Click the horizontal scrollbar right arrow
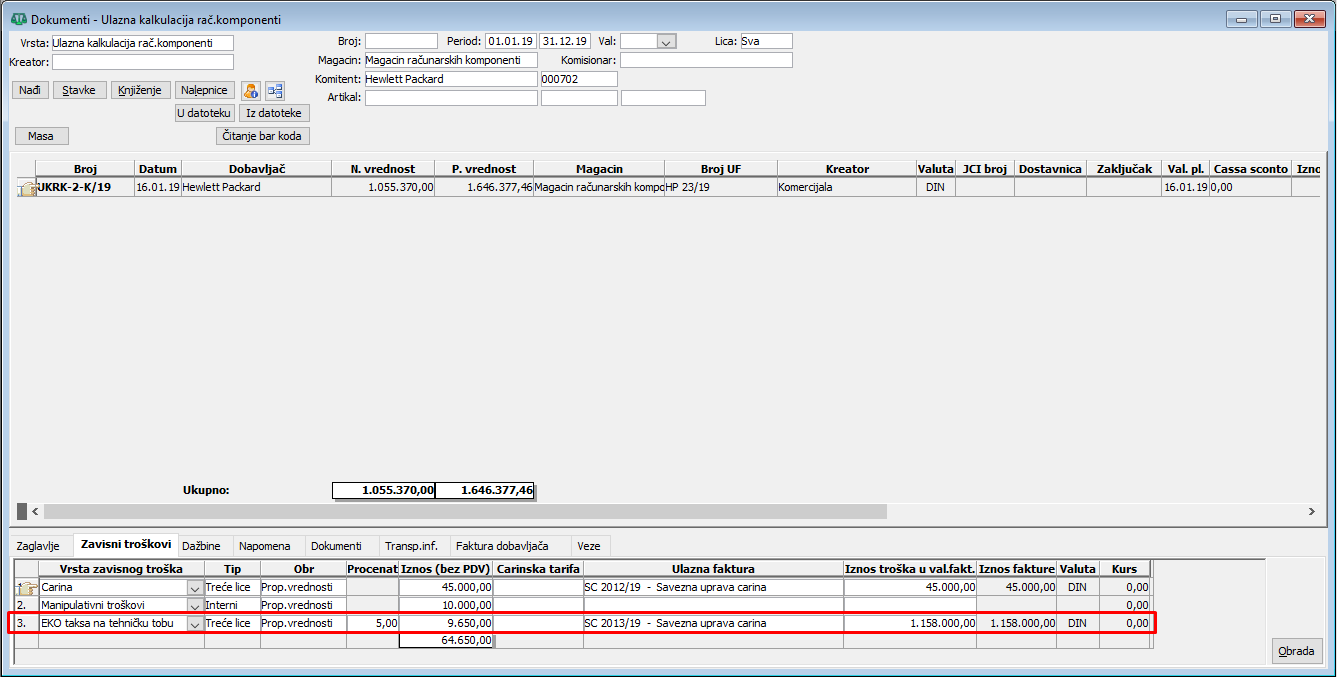This screenshot has height=677, width=1337. click(1311, 511)
